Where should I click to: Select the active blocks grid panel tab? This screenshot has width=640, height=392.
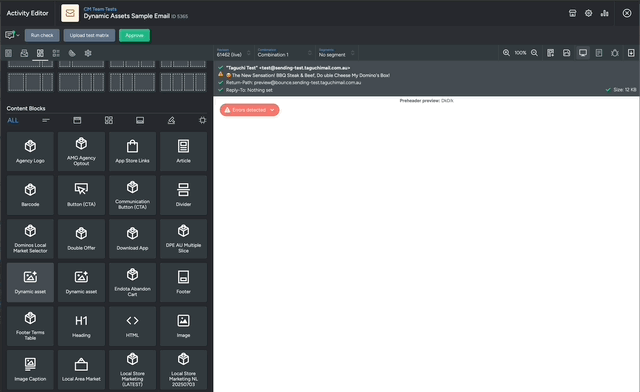40,53
